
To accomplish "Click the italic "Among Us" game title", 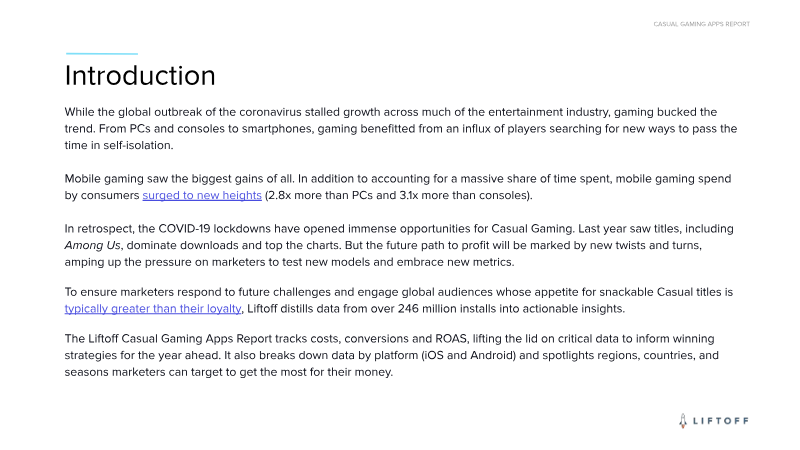I will pyautogui.click(x=94, y=245).
